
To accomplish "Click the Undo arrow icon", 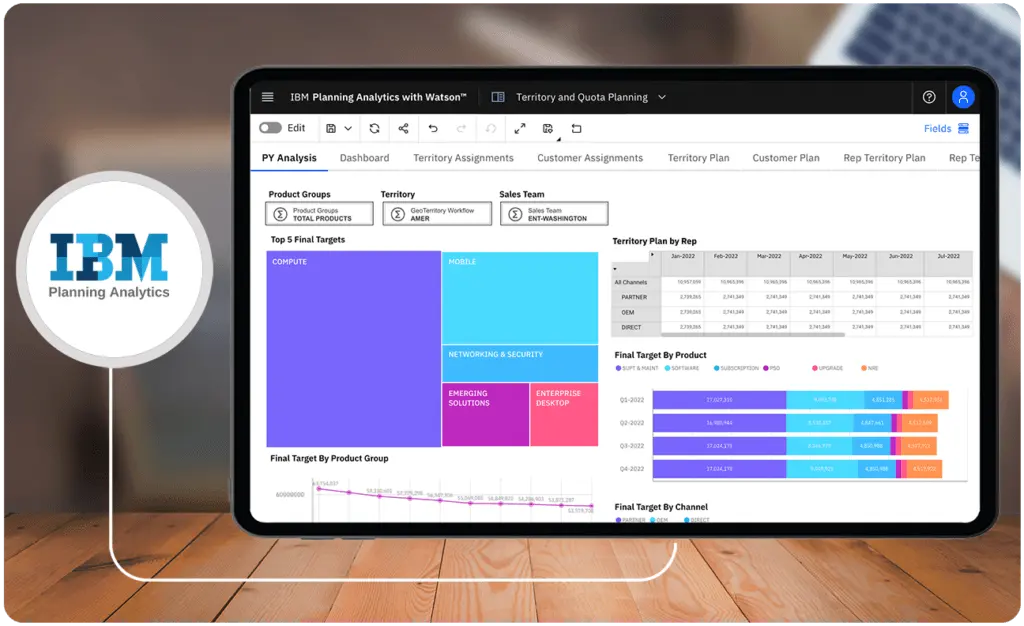I will 433,129.
